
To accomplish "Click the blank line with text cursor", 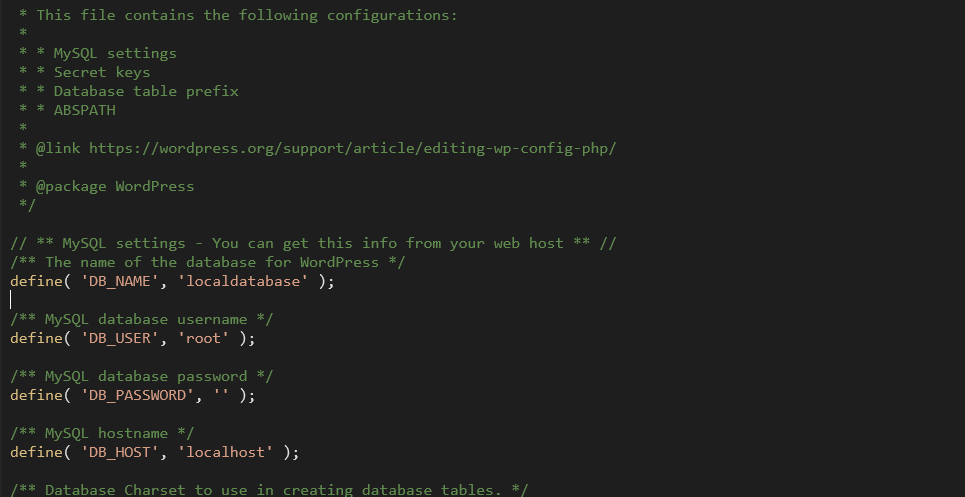I will click(246, 300).
